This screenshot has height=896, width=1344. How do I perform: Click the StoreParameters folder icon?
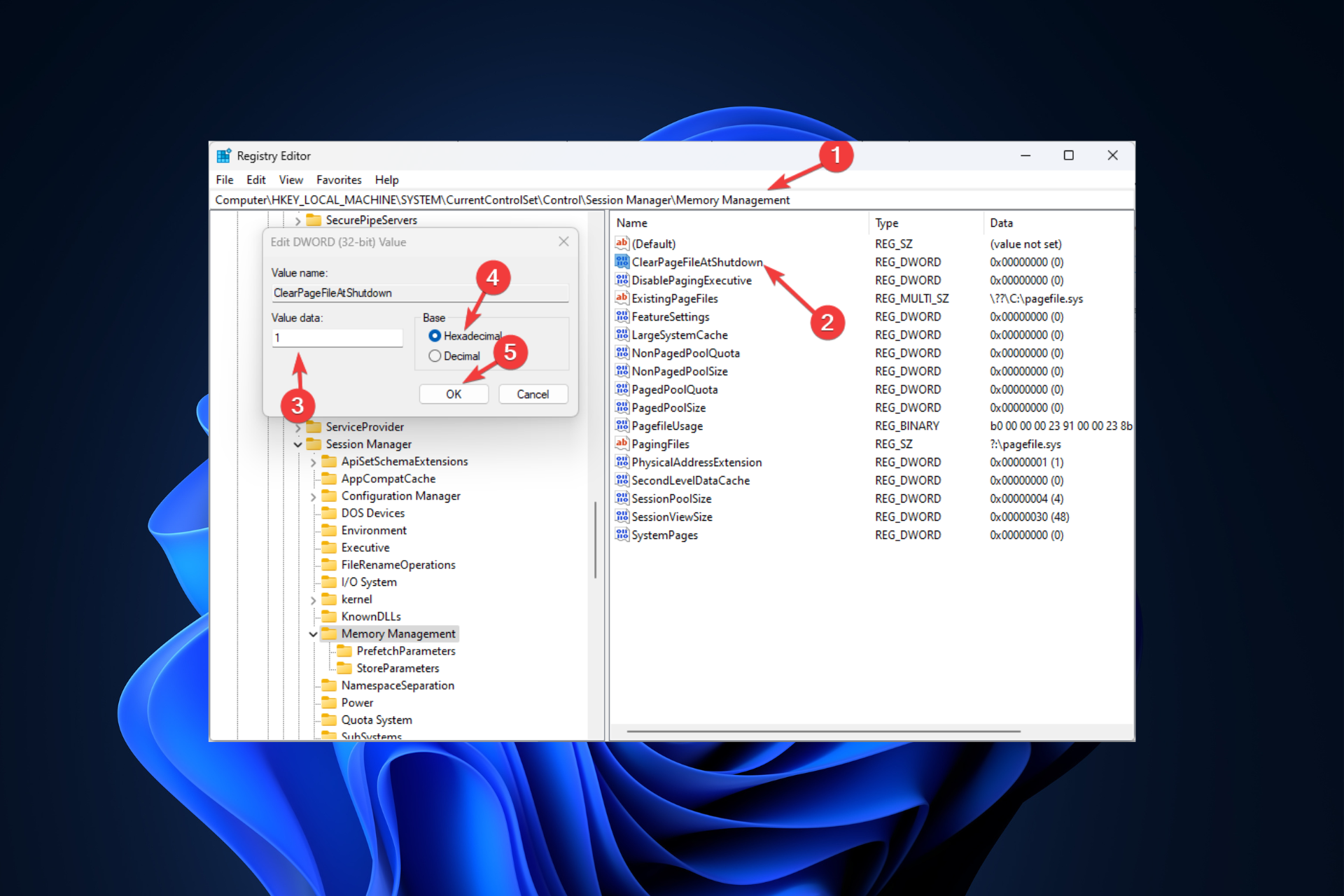click(344, 668)
